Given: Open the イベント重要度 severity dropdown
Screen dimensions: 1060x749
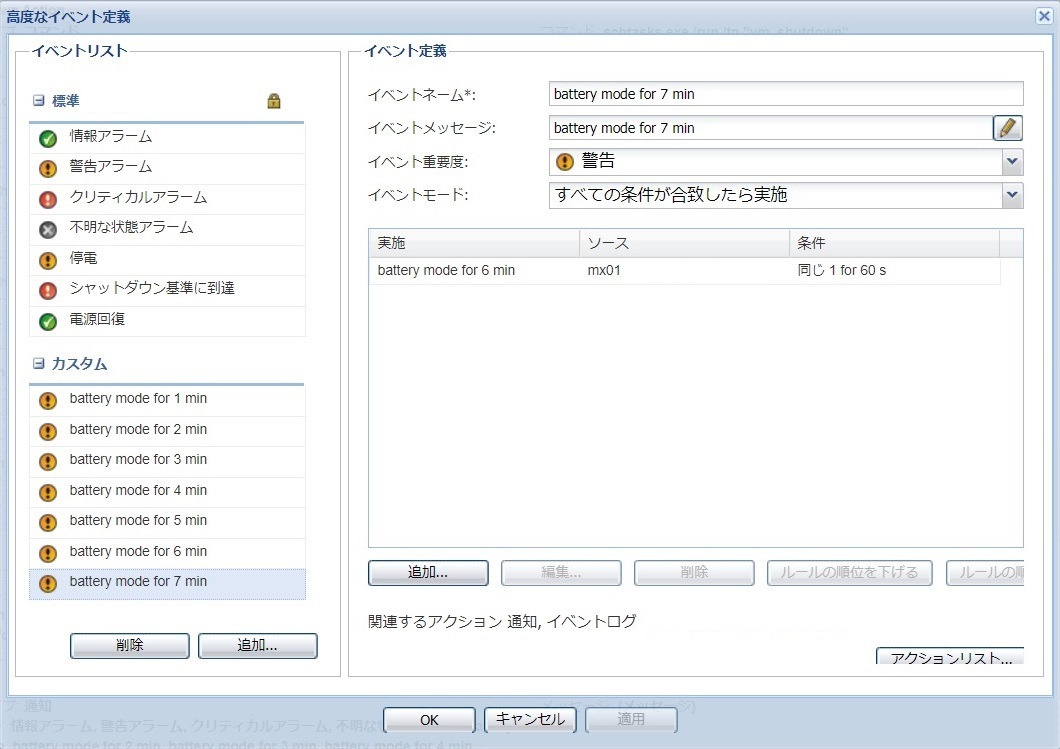Looking at the screenshot, I should (x=1012, y=161).
